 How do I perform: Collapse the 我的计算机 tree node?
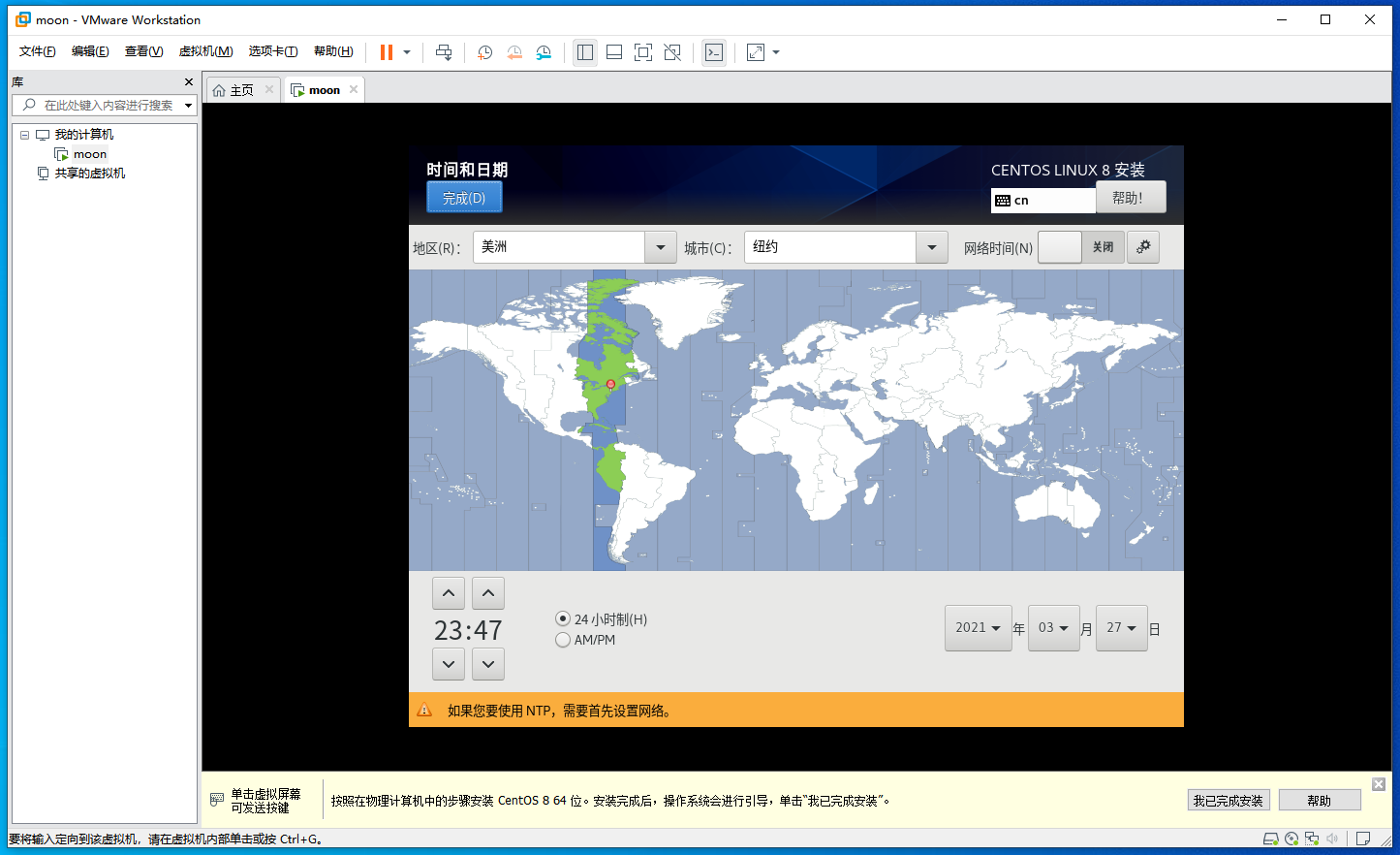[x=24, y=135]
